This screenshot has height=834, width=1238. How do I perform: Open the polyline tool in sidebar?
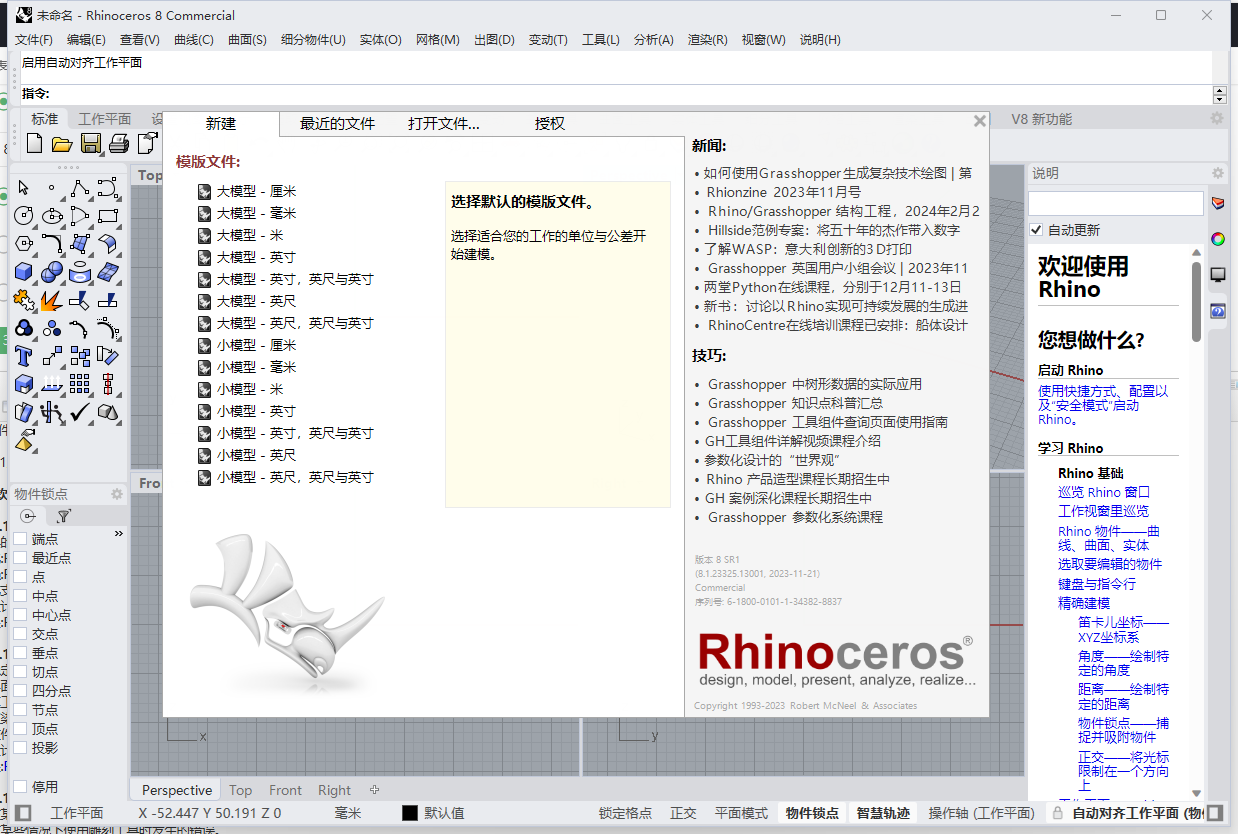click(x=80, y=187)
